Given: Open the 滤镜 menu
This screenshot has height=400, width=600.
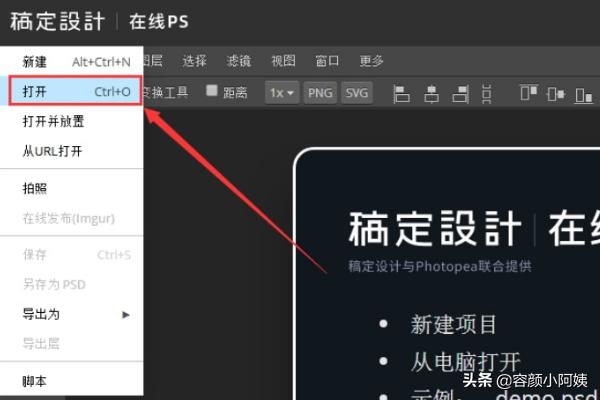Looking at the screenshot, I should tap(239, 61).
